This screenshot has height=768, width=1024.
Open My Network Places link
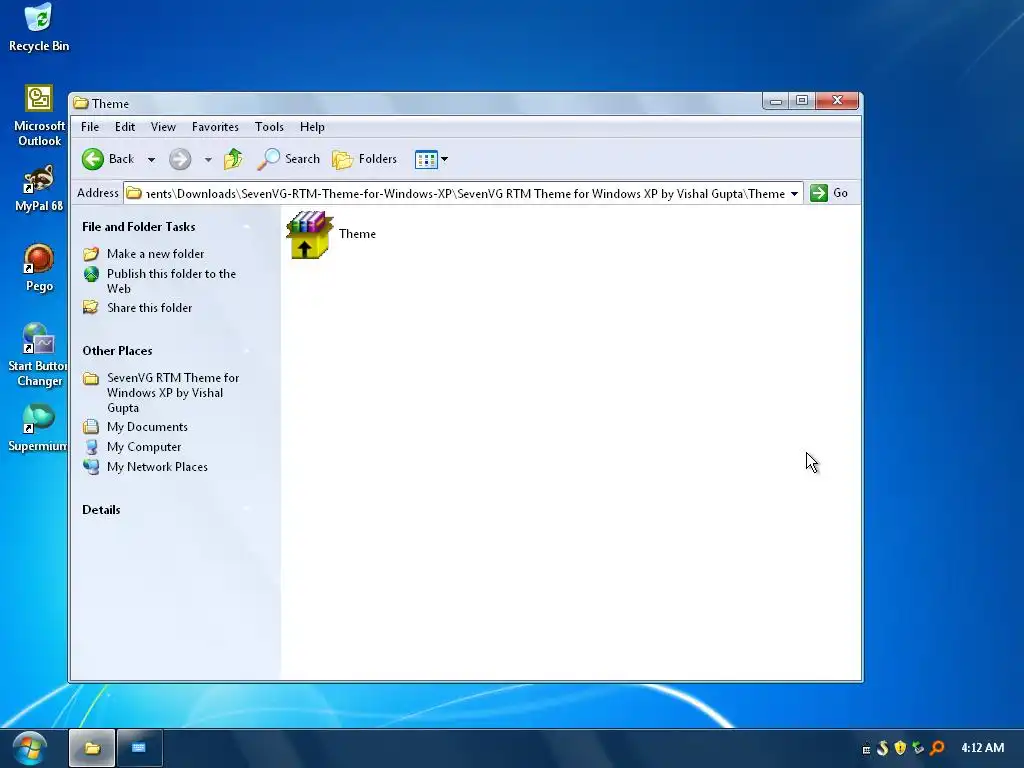pos(157,466)
